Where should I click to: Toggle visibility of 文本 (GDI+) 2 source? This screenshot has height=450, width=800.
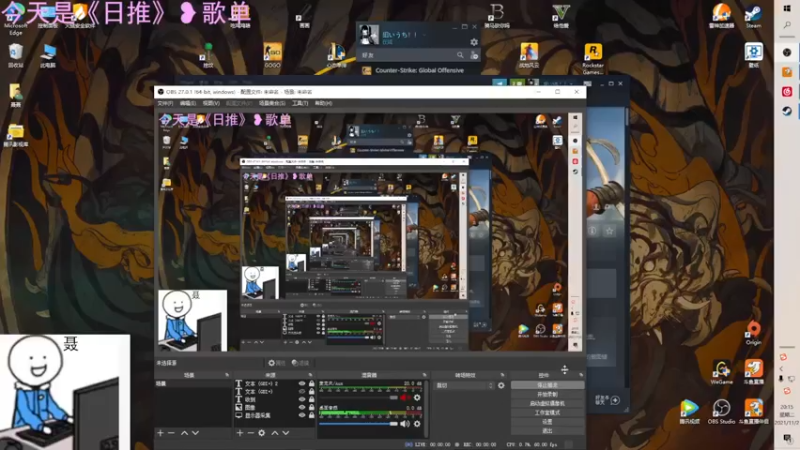click(x=302, y=384)
